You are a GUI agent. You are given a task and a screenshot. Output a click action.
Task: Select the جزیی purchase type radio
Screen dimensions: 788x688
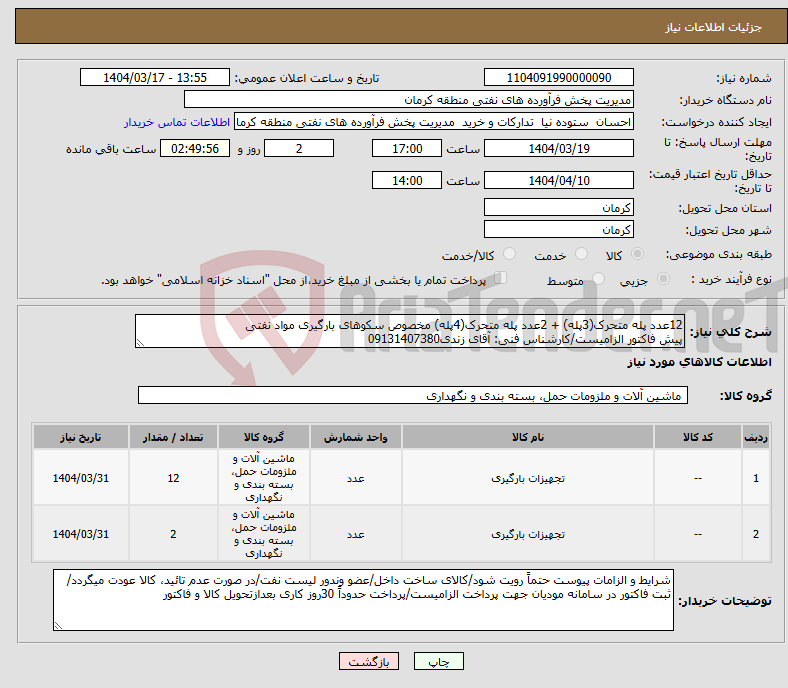663,279
